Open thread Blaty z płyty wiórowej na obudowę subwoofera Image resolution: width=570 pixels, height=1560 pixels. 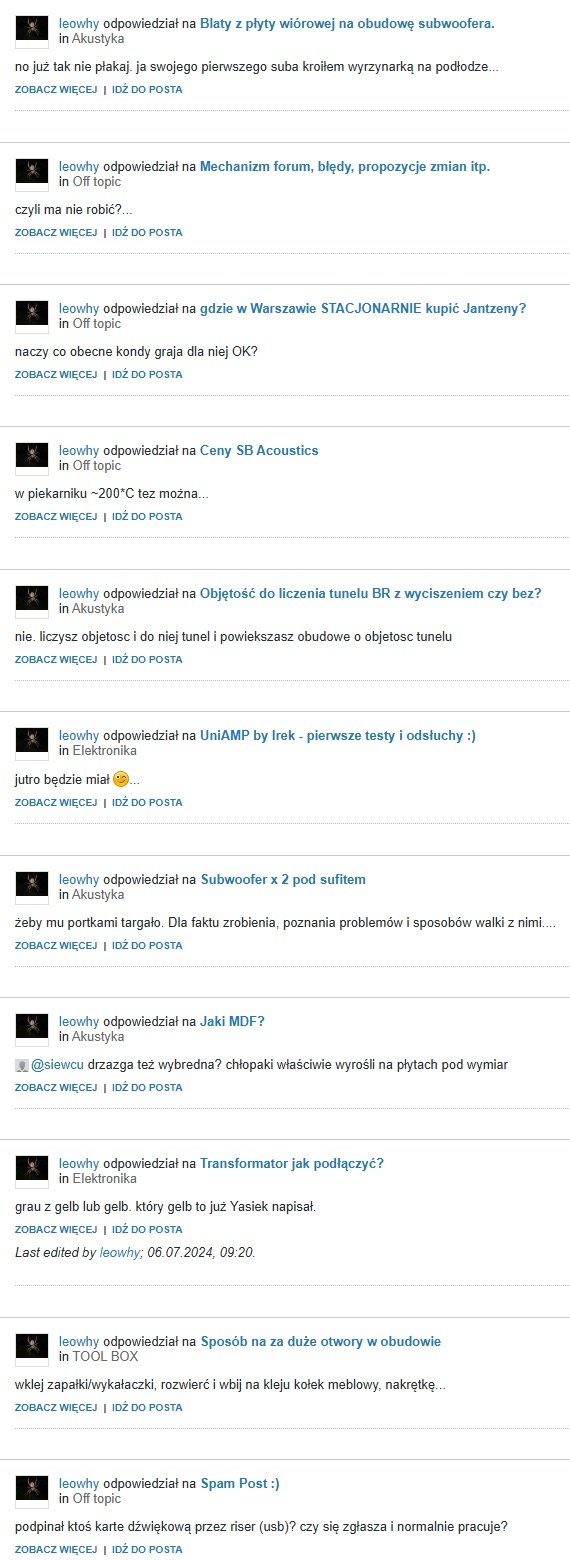(347, 23)
